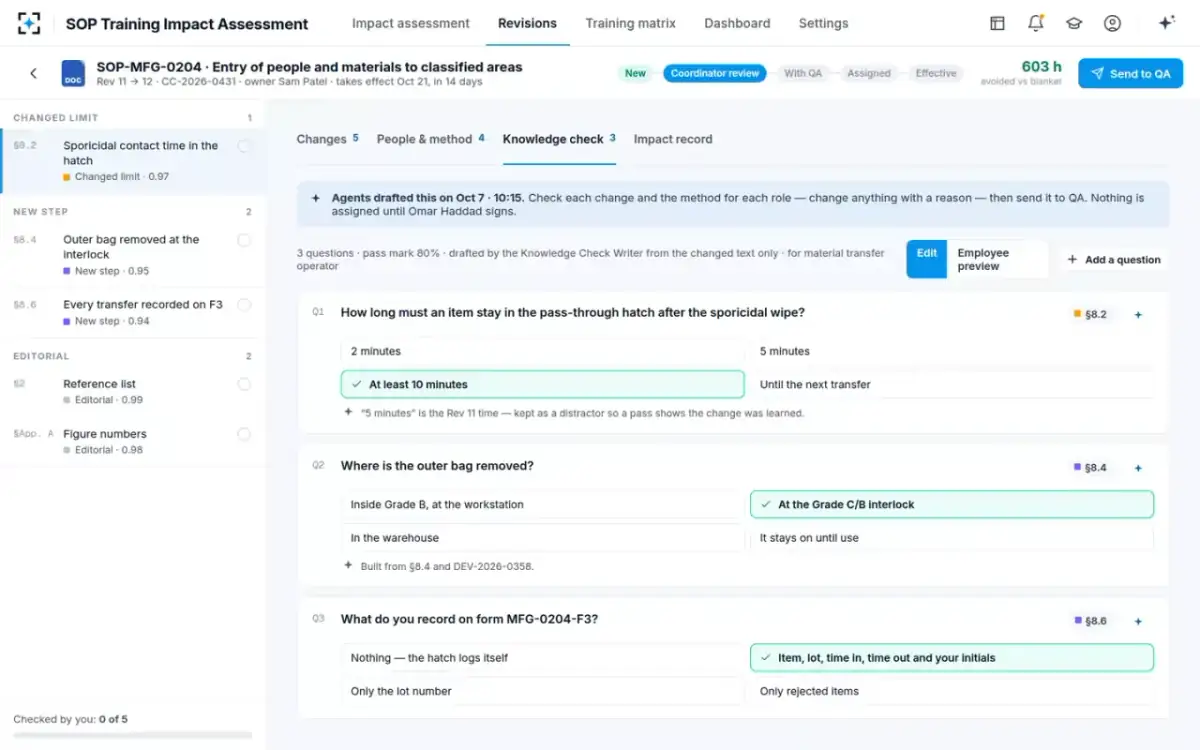
Task: Go back with the left chevron
Action: click(33, 73)
